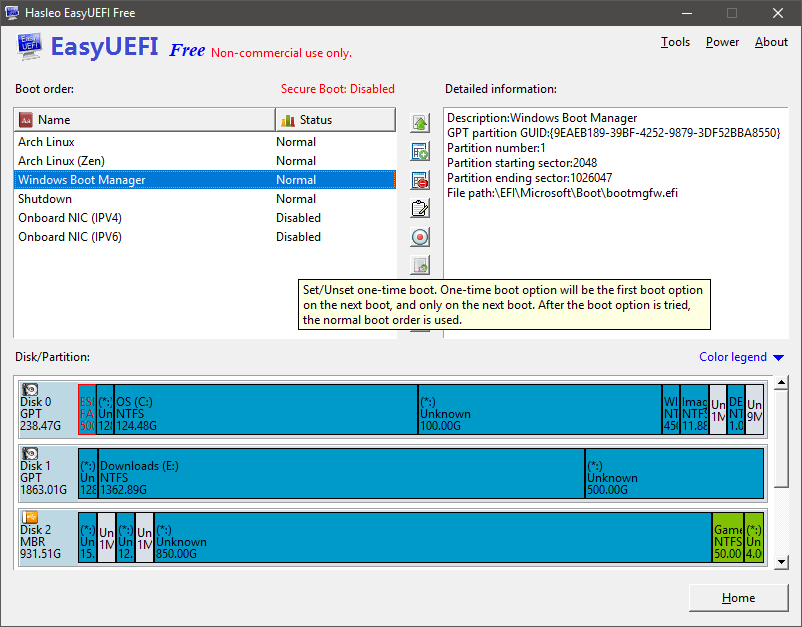The image size is (802, 627).
Task: Open the Power menu
Action: 722,42
